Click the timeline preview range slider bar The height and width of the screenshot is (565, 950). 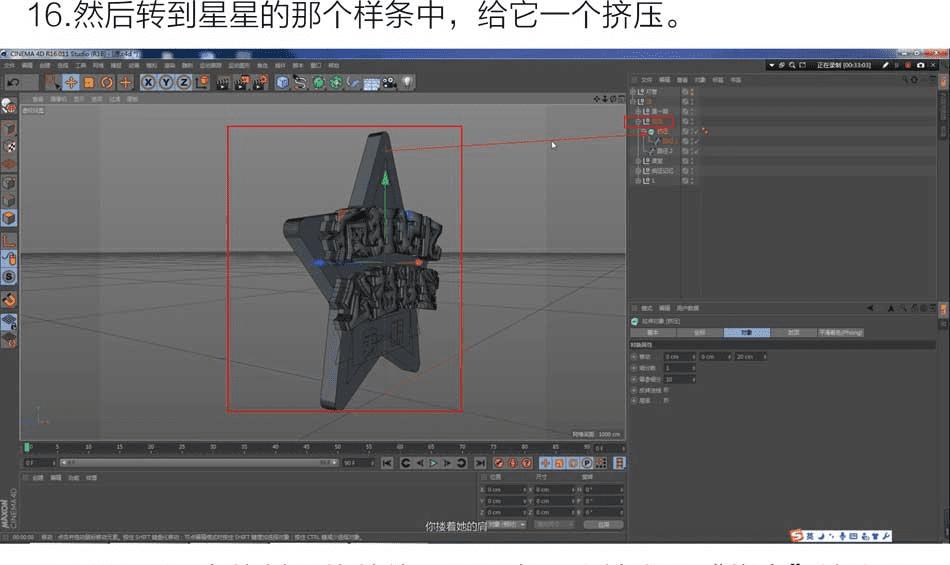198,463
